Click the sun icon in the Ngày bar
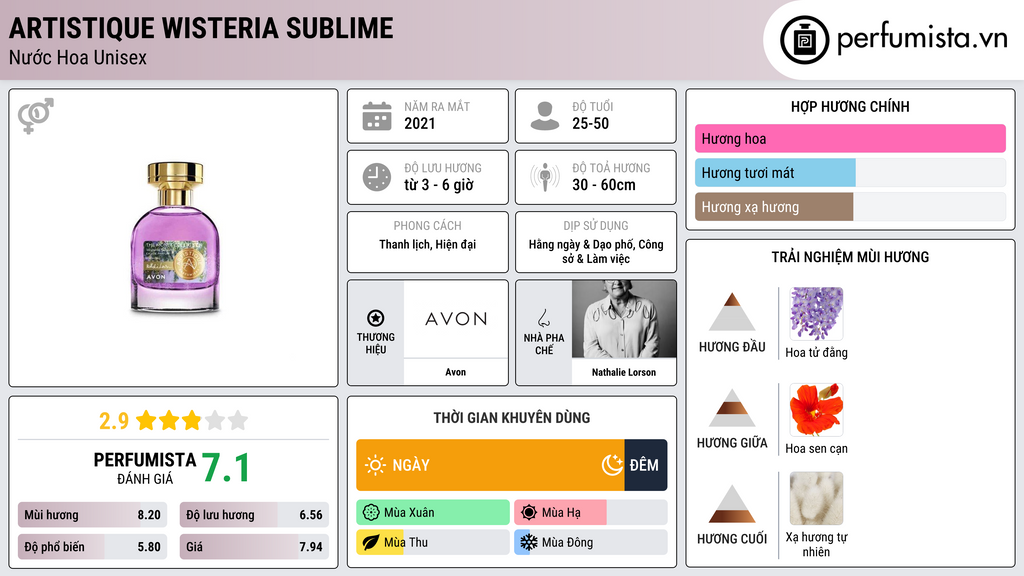The width and height of the screenshot is (1024, 576). [x=375, y=465]
